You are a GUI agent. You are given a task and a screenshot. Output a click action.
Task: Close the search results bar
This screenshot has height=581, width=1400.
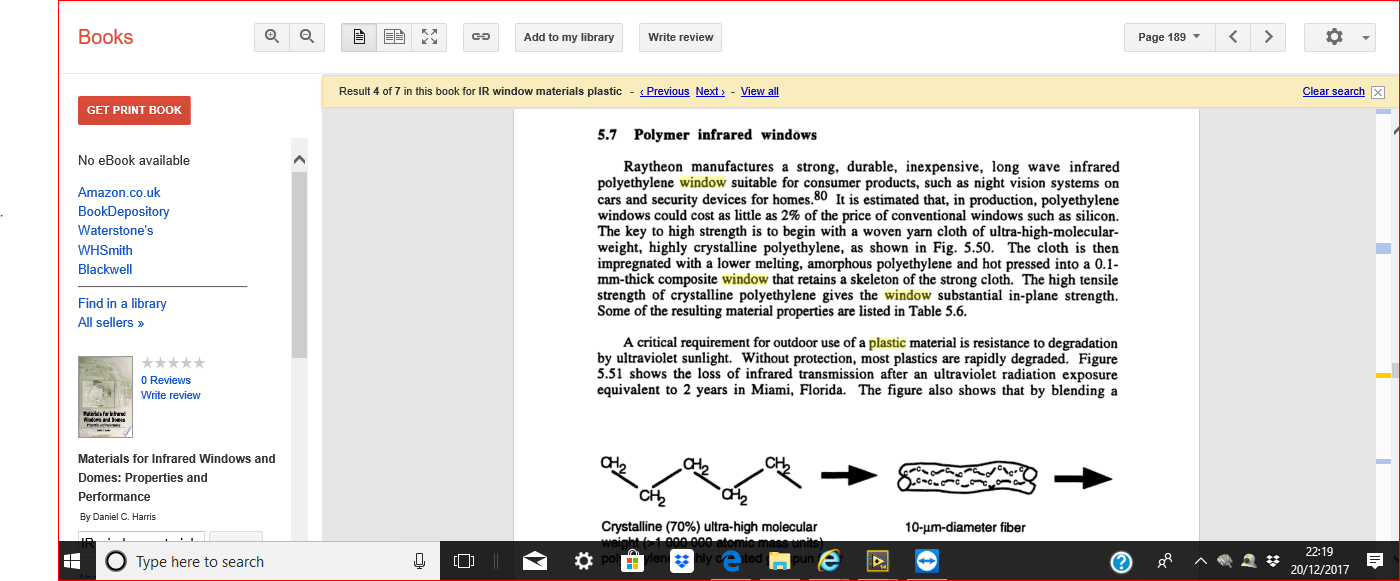(1378, 92)
